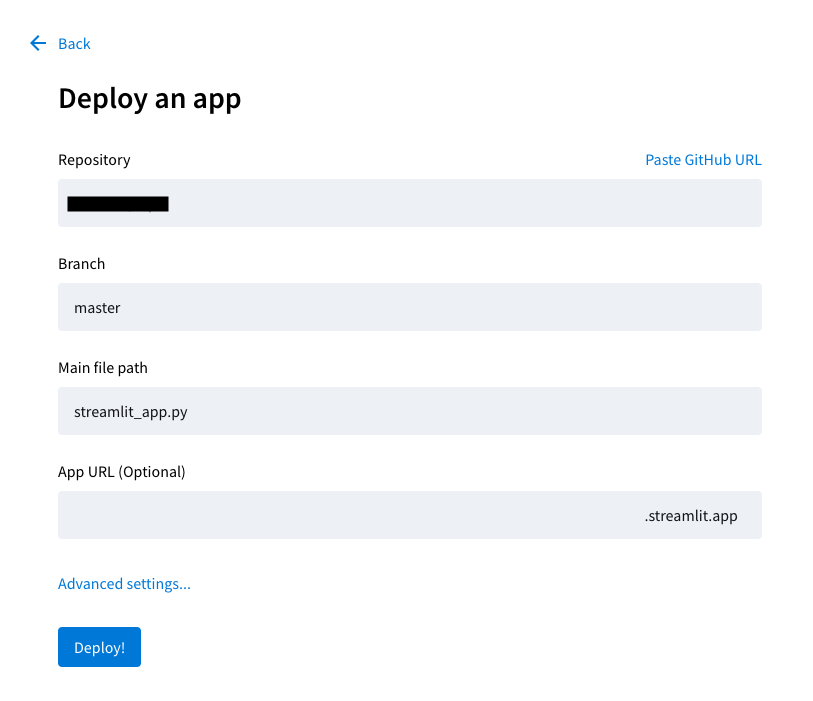Click the redacted repository name
This screenshot has width=813, height=701.
point(118,204)
